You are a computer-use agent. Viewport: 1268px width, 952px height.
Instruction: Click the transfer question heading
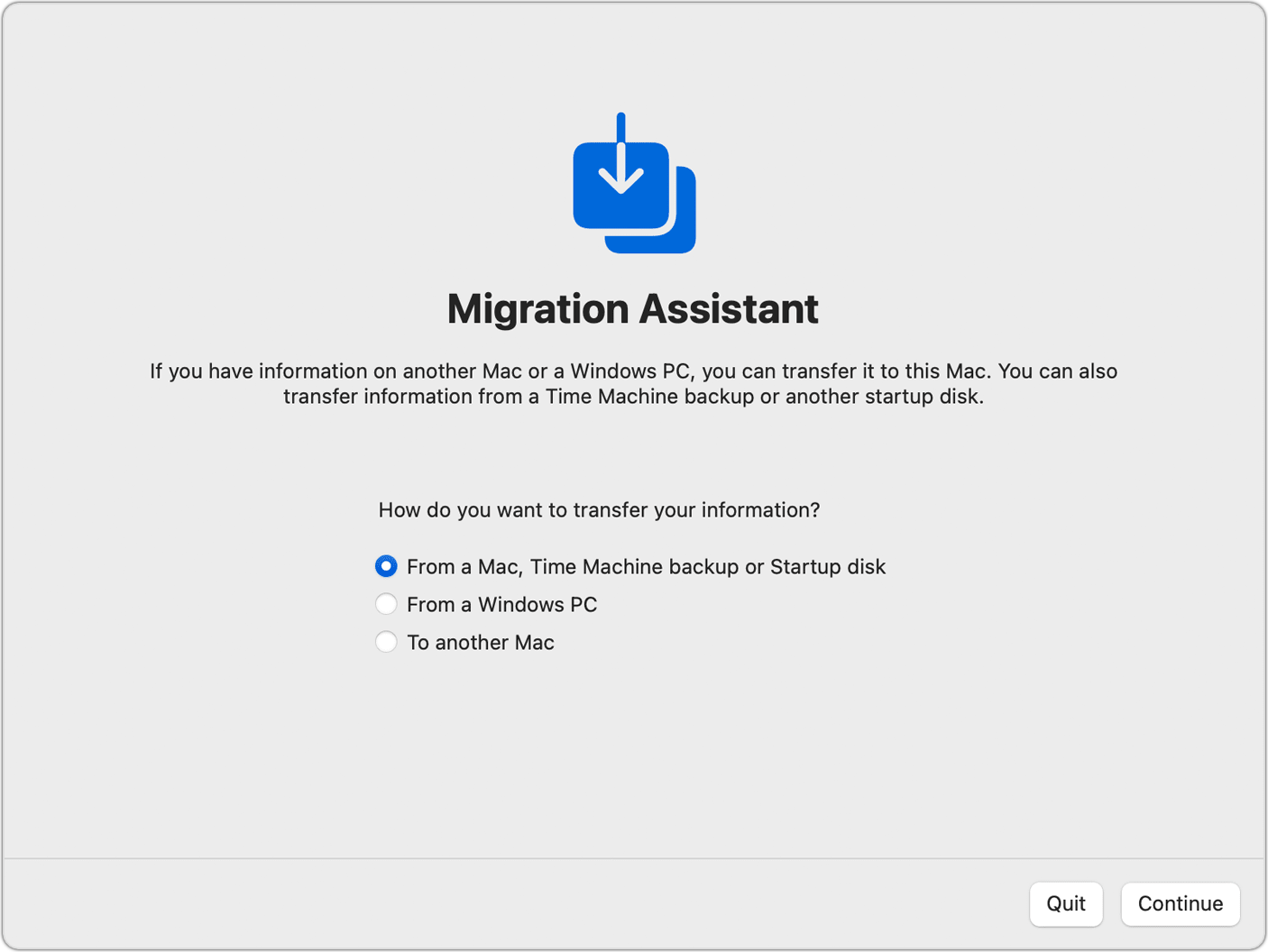(598, 509)
